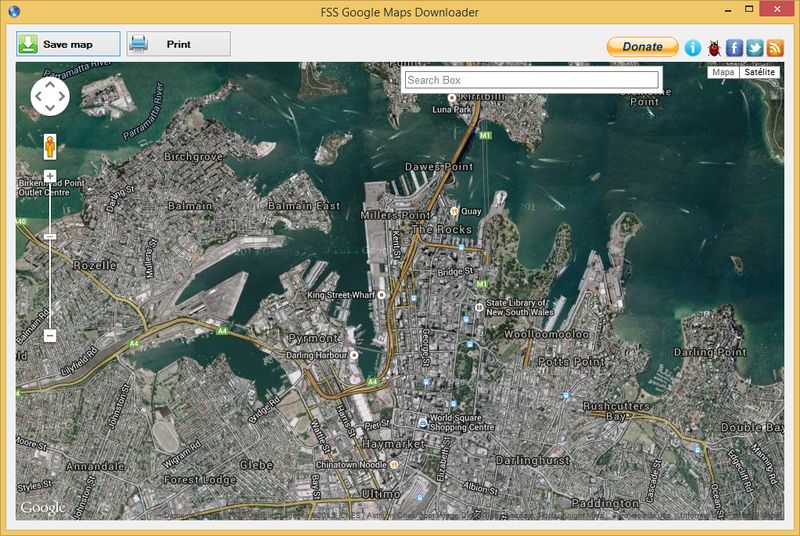Maximize the FSS Google Maps Downloader window
The image size is (800, 536).
pos(748,9)
